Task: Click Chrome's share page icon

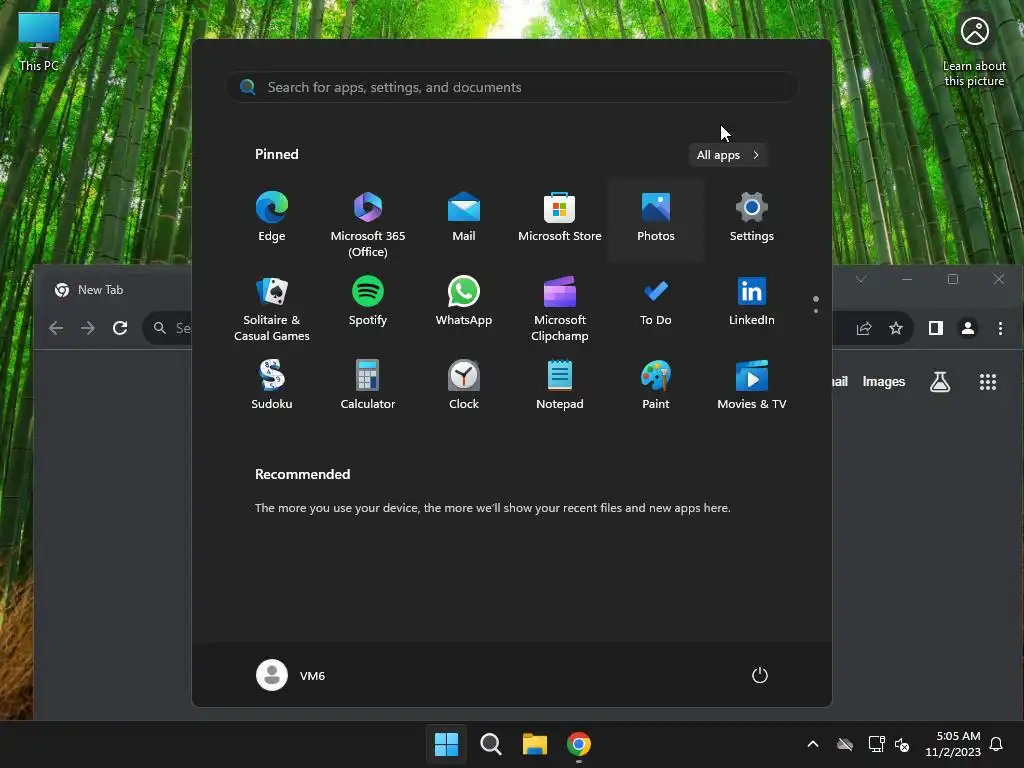Action: click(864, 328)
